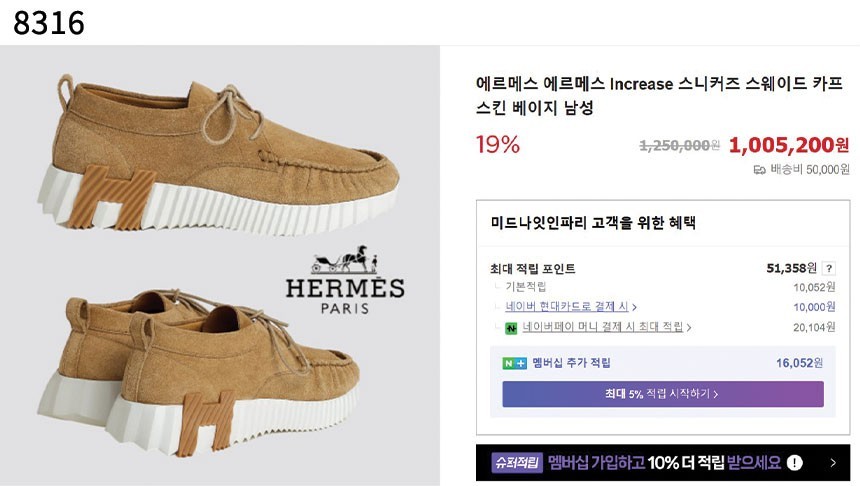The height and width of the screenshot is (486, 860).
Task: Click the 슈퍼적립 badge in the banner
Action: (x=516, y=463)
